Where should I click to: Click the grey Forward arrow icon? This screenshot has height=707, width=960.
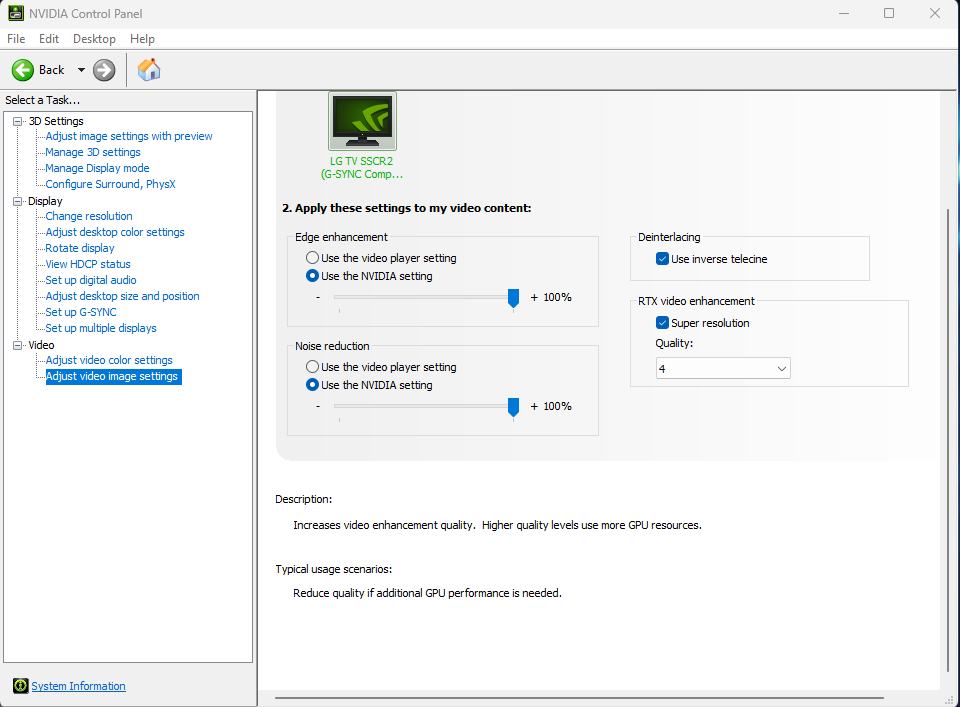(104, 70)
